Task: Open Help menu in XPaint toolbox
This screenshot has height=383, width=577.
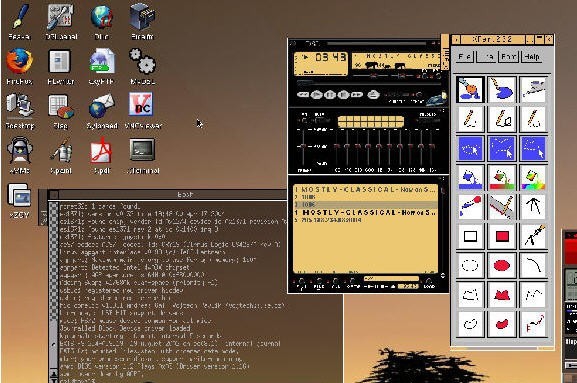Action: pos(532,57)
